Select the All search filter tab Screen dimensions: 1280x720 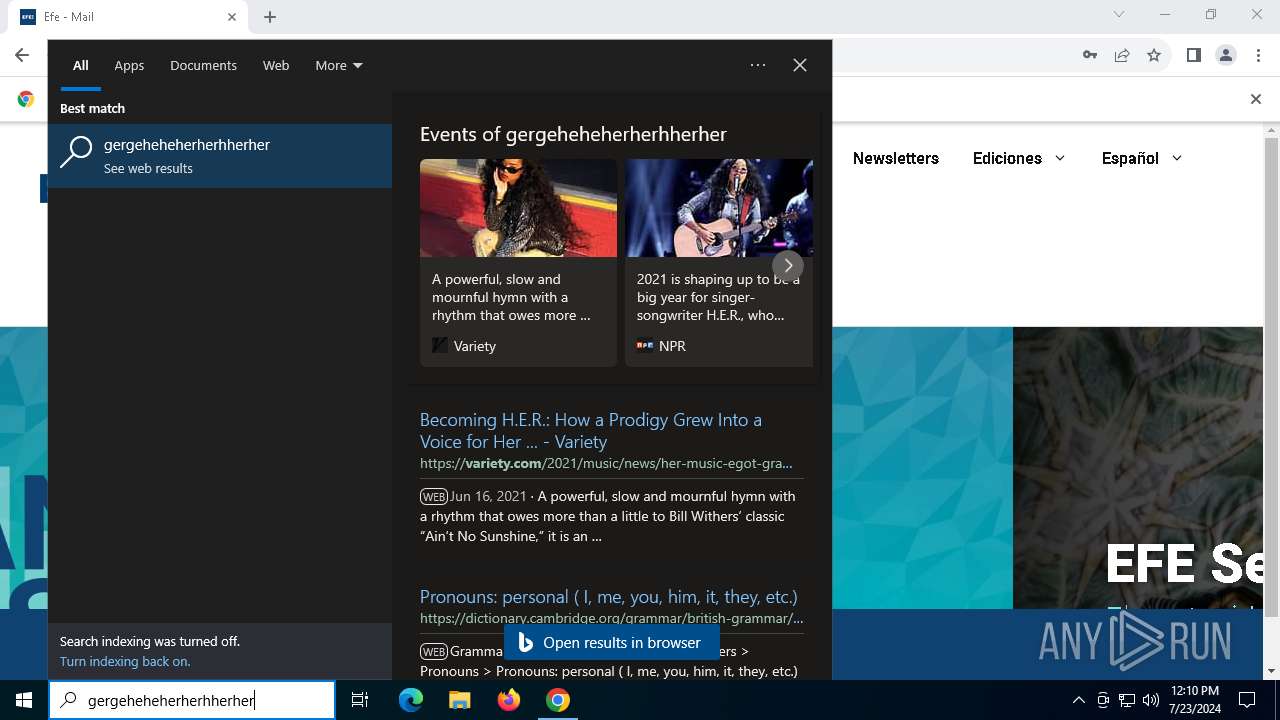tap(81, 65)
